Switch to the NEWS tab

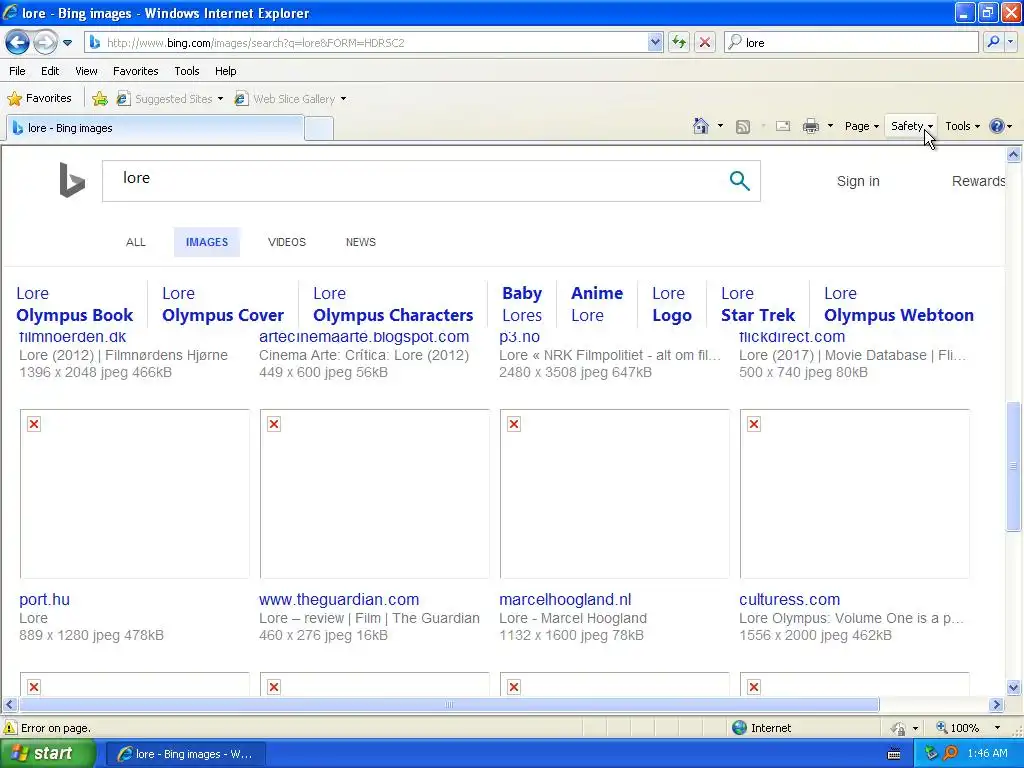click(360, 242)
